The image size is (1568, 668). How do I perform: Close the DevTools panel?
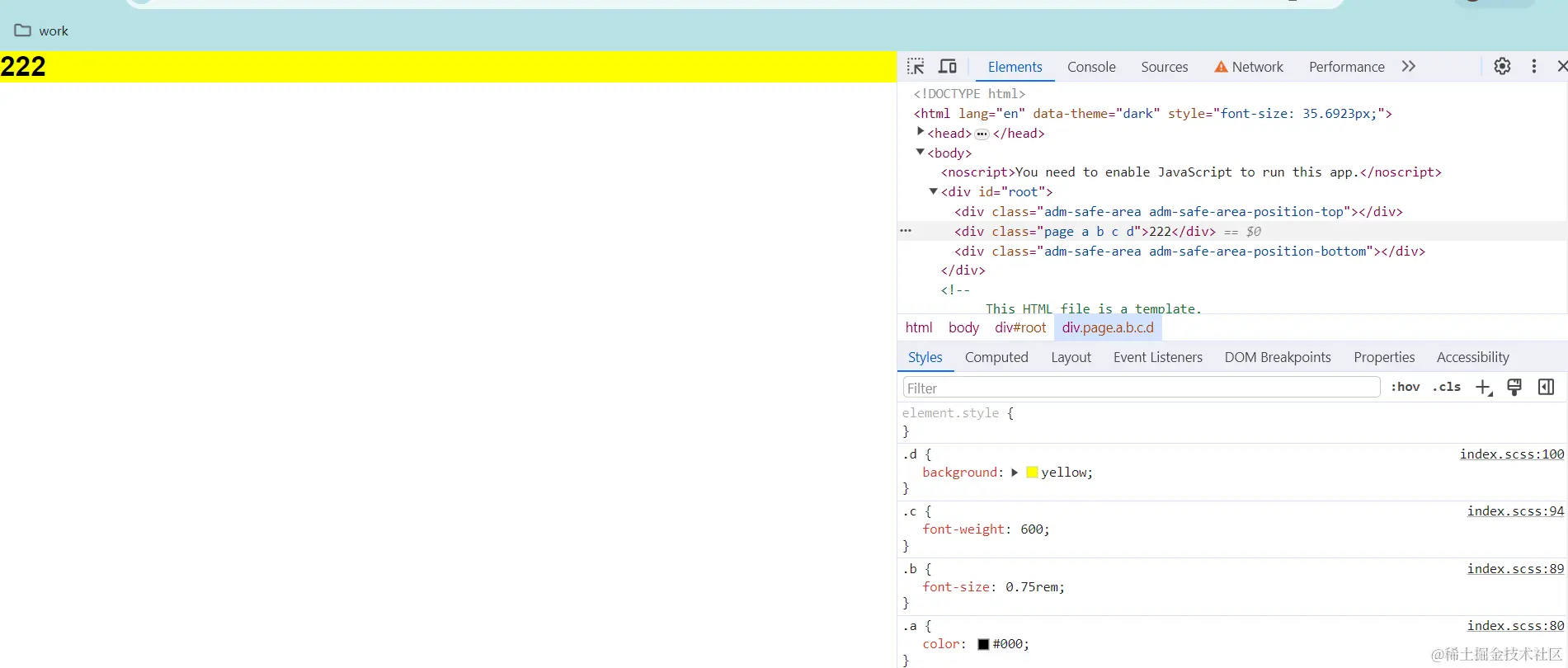(1561, 67)
